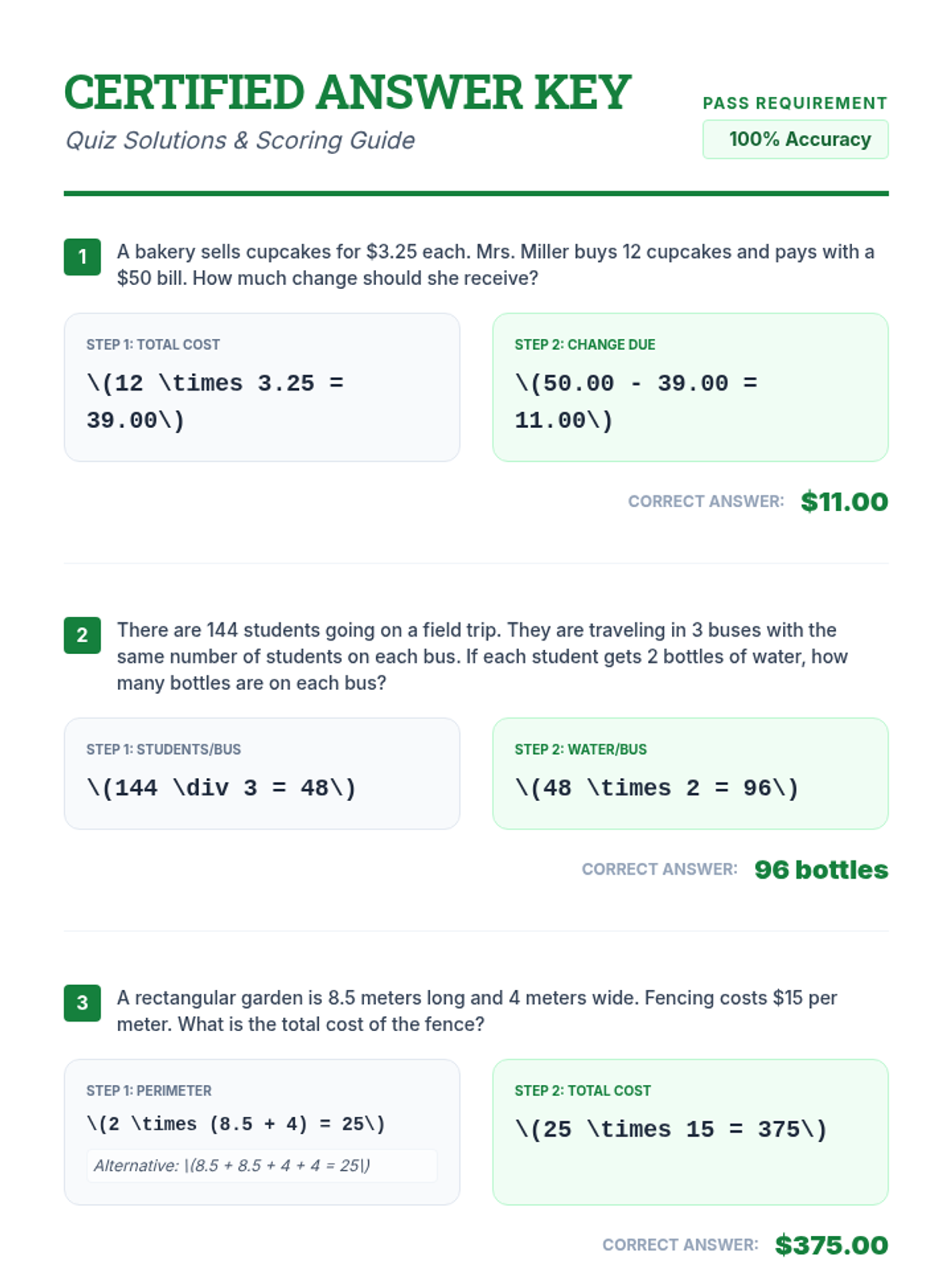Select the Step 2: Change Due card
Viewport: 952px width, 1270px height.
point(690,387)
